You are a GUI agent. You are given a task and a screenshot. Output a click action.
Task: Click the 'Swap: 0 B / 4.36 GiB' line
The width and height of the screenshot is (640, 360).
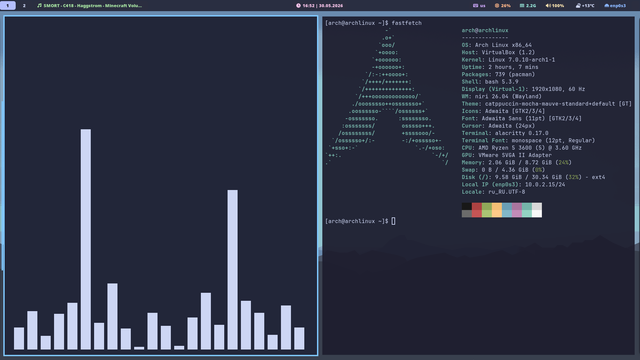[503, 170]
